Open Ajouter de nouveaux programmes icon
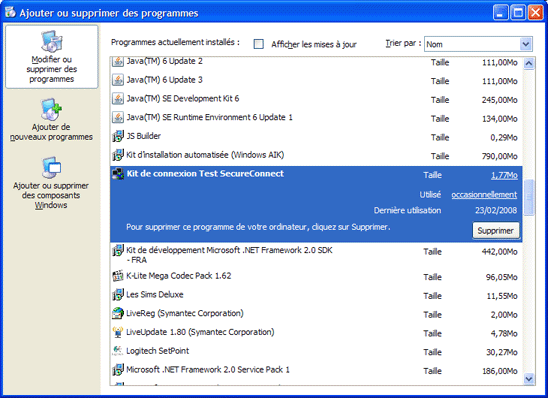This screenshot has width=548, height=398. (x=51, y=109)
